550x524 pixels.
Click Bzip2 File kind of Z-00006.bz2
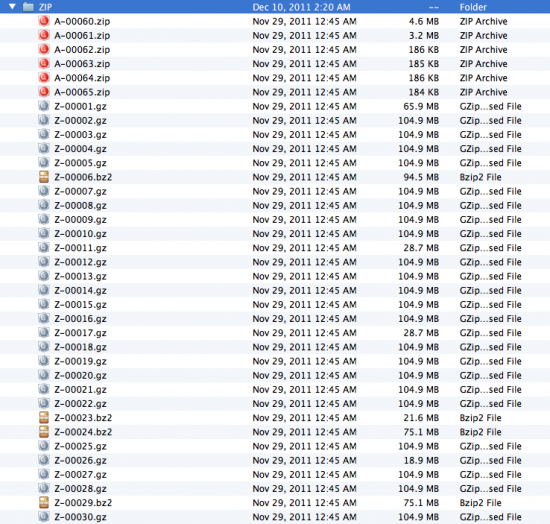click(x=480, y=177)
